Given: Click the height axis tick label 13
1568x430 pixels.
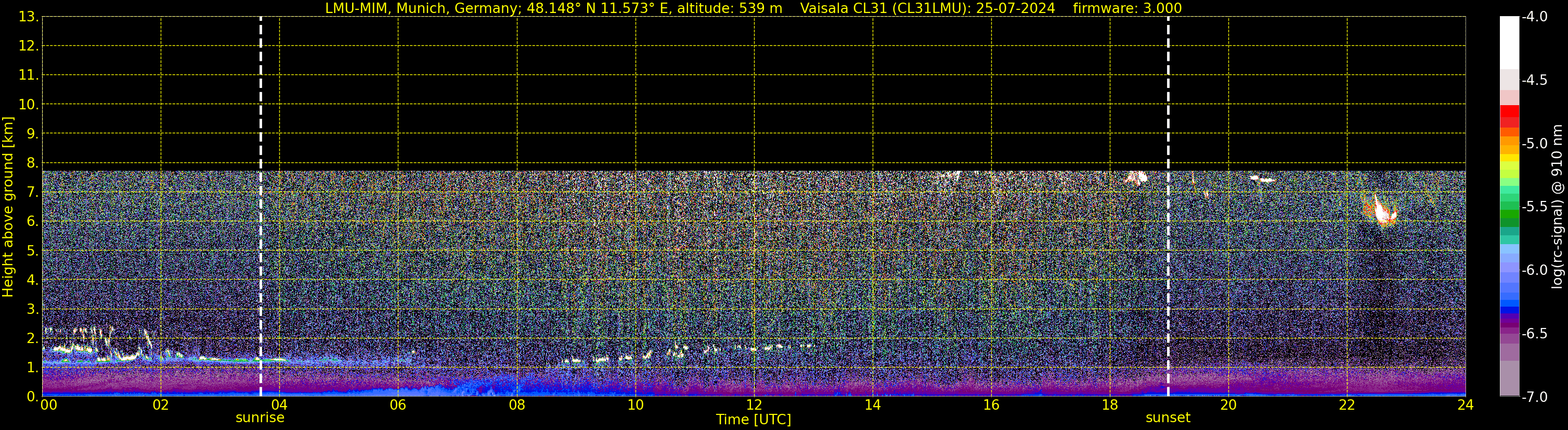Looking at the screenshot, I should point(28,17).
